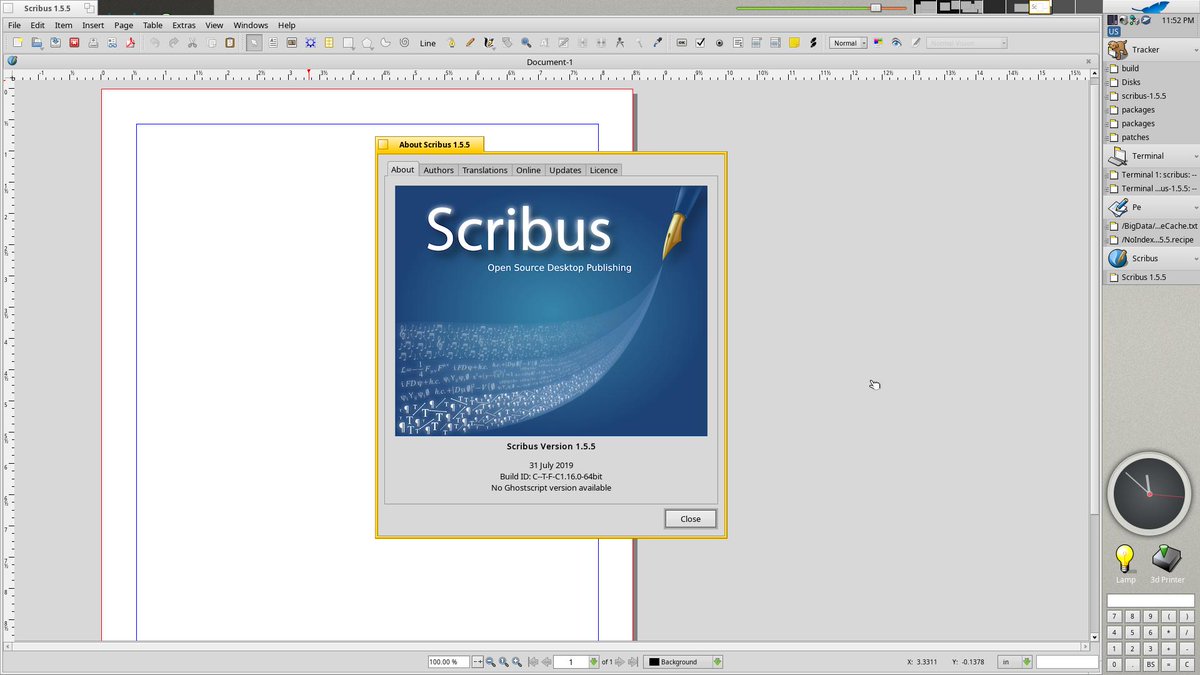This screenshot has height=675, width=1200.
Task: Select the yellow Text Annotation tool
Action: pos(794,43)
